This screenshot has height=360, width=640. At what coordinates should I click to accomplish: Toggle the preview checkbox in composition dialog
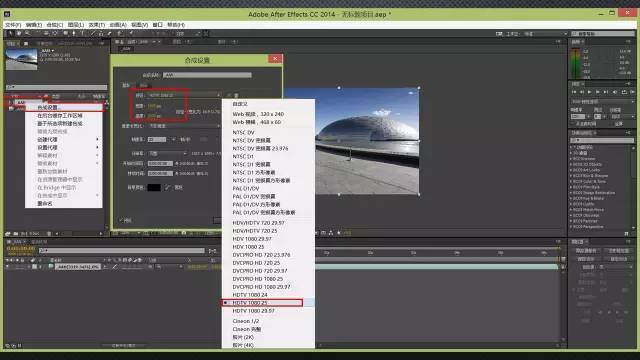pos(121,220)
